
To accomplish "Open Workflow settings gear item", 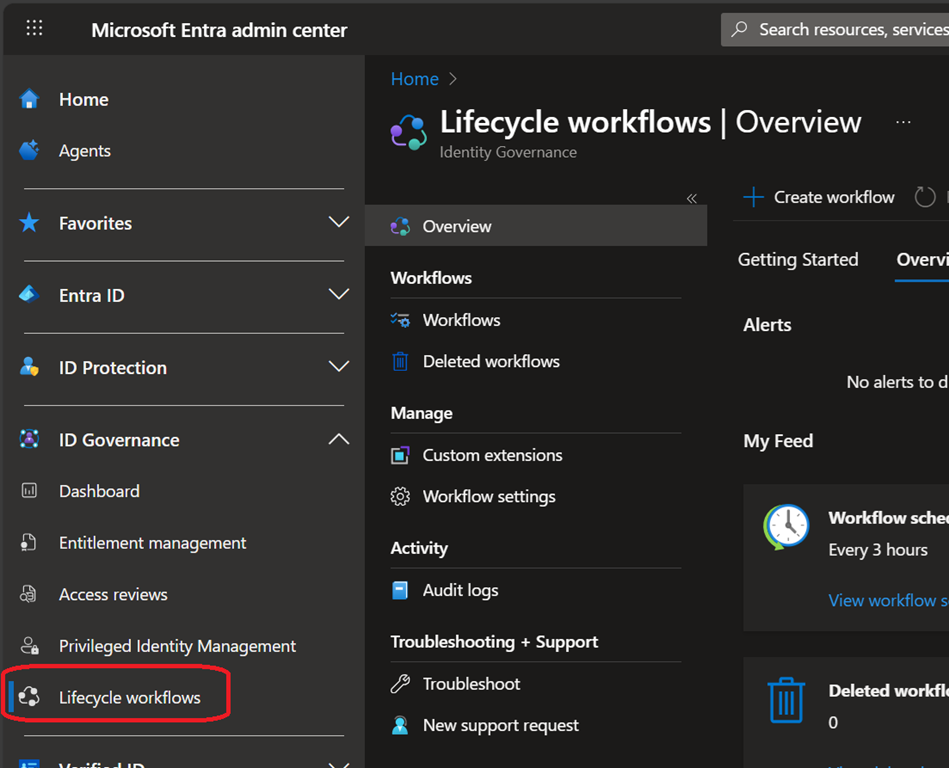I will tap(488, 497).
